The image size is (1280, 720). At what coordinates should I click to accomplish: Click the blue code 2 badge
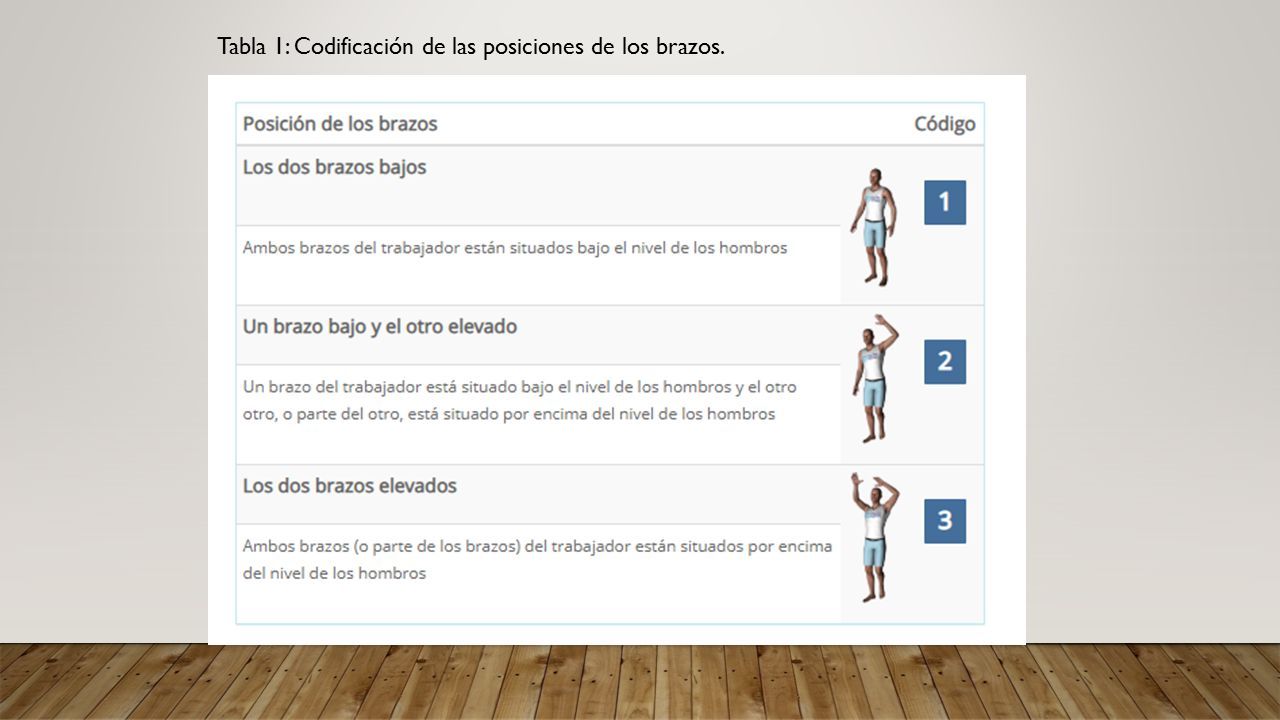[x=945, y=361]
